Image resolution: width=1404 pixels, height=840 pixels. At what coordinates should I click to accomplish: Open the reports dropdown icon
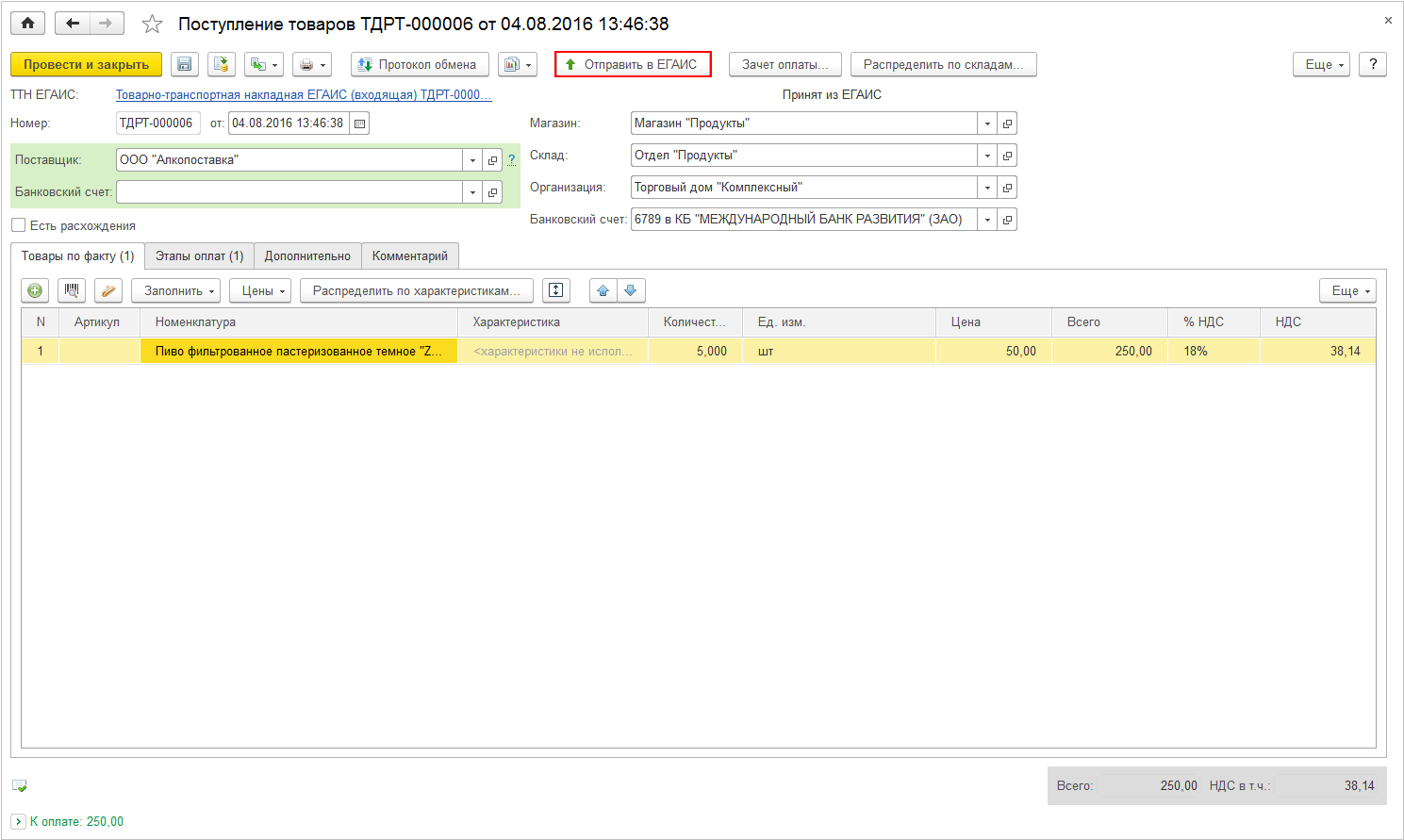[518, 64]
